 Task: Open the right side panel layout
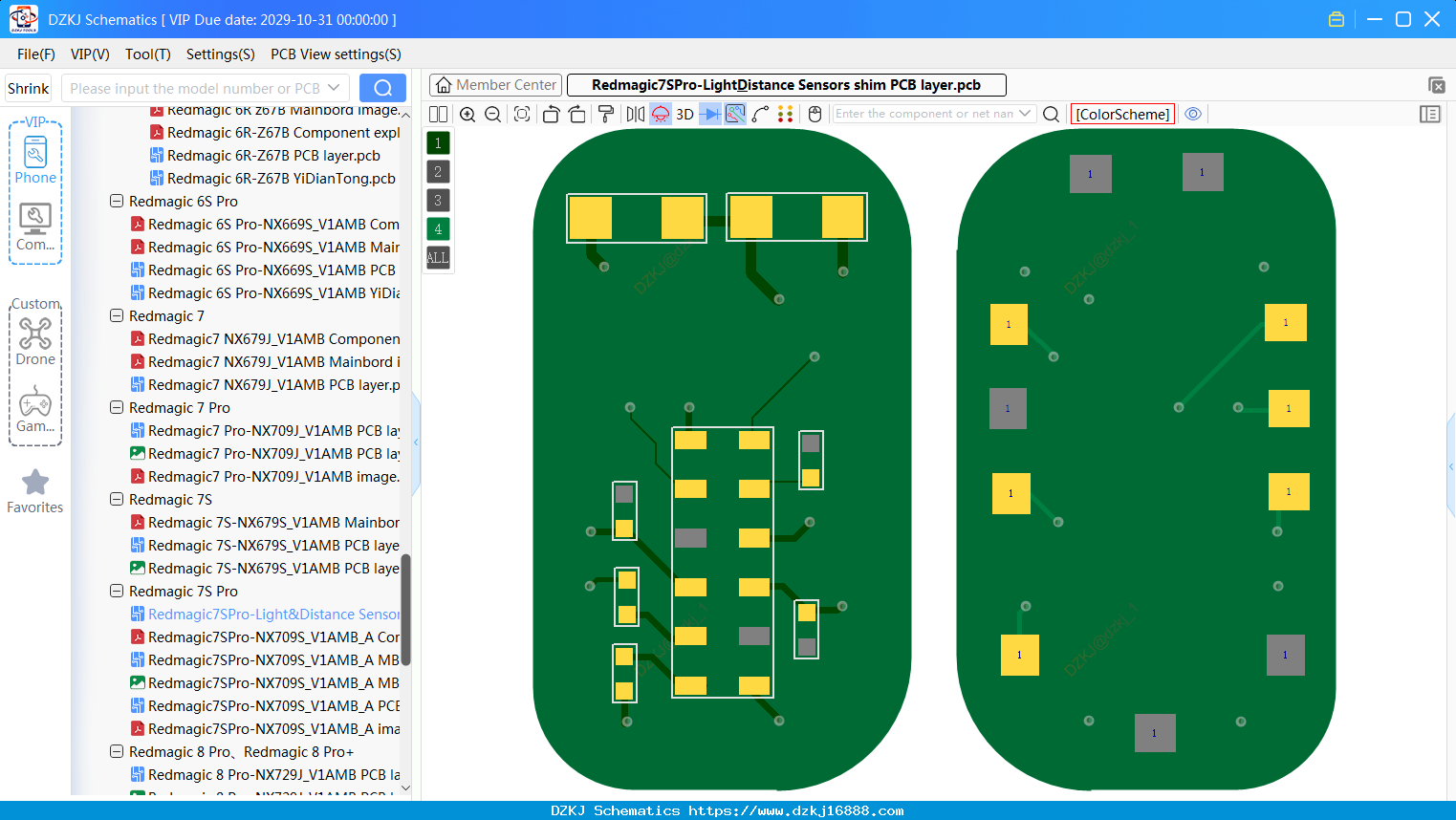click(x=1430, y=114)
